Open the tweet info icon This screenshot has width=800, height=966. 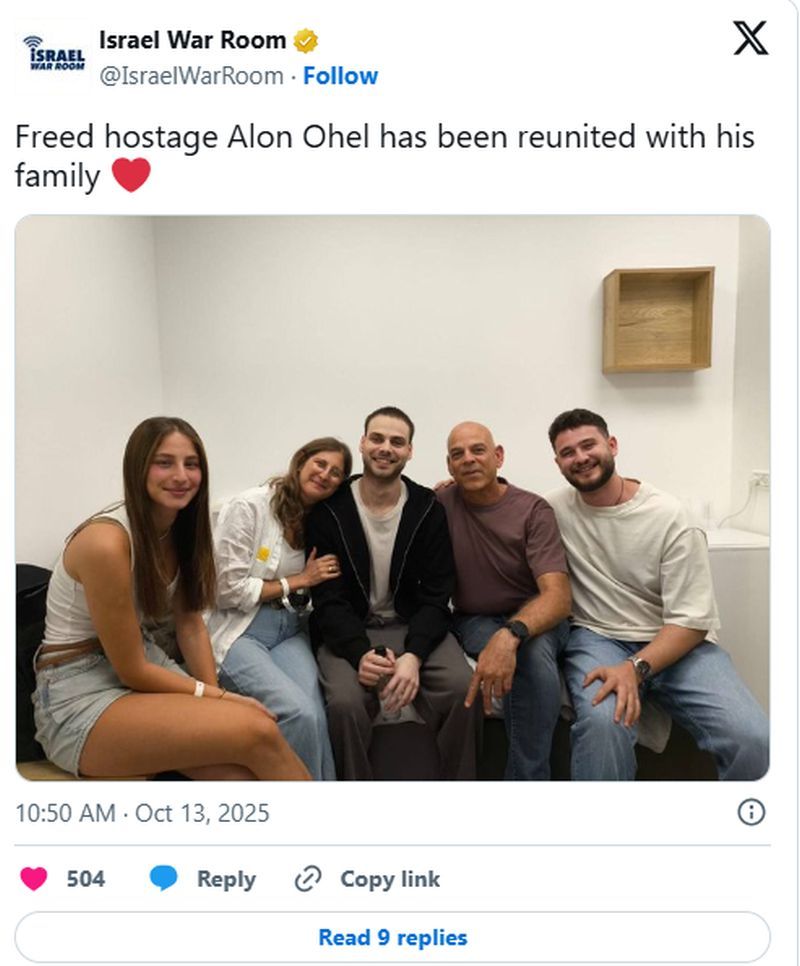click(x=750, y=812)
